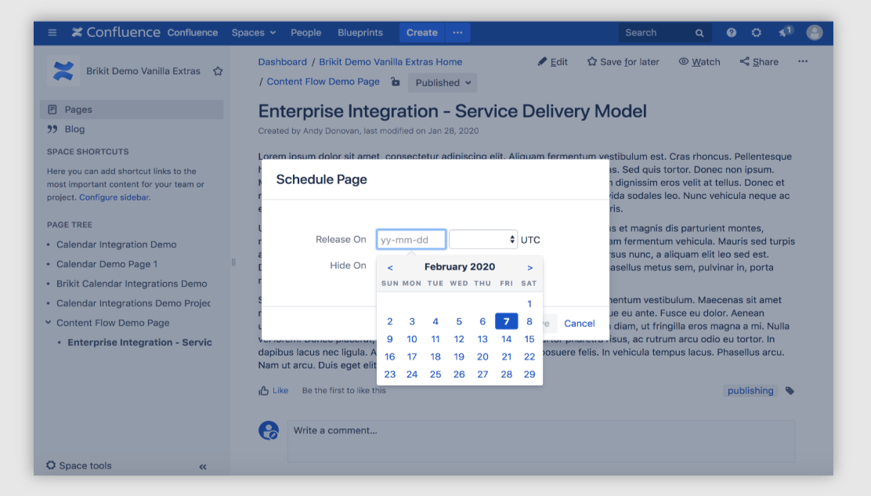Click Andy Donovan author name

pos(332,131)
